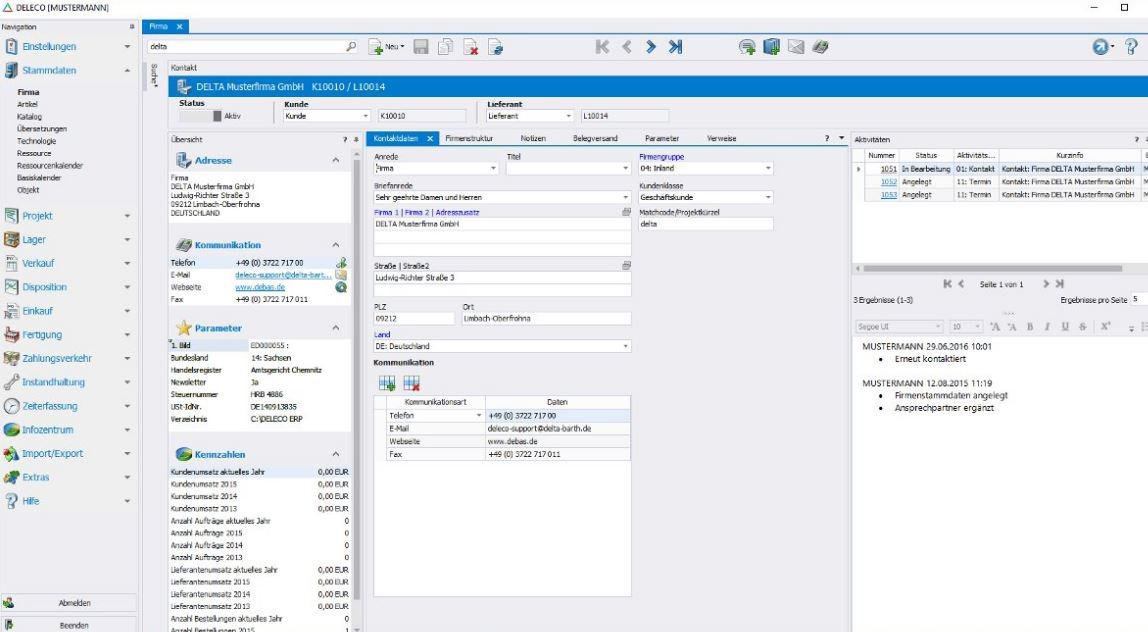The image size is (1148, 632).
Task: Switch to the Firmenstruktur tab
Action: click(469, 138)
